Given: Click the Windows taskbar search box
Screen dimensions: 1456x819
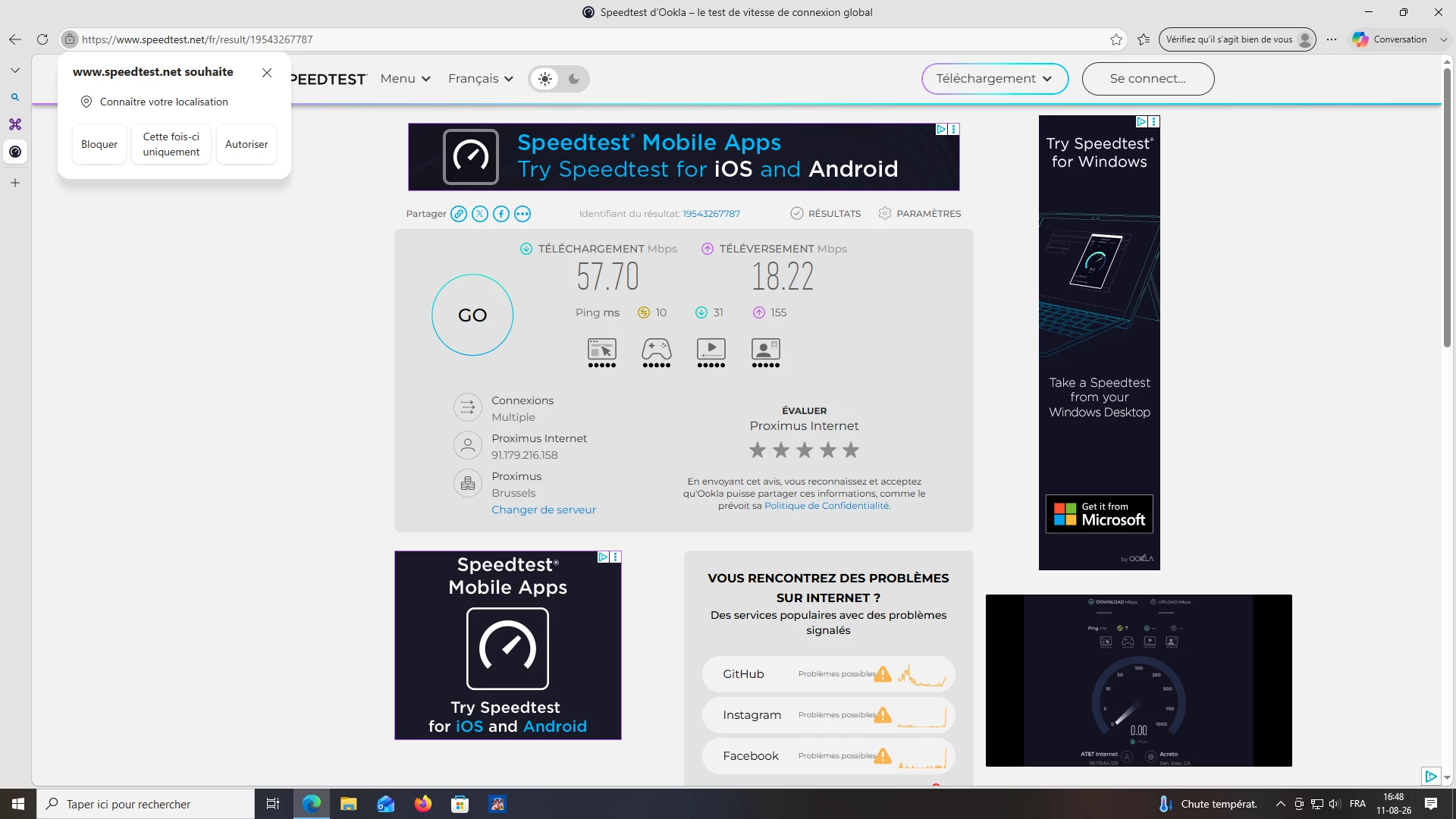Looking at the screenshot, I should (x=146, y=804).
